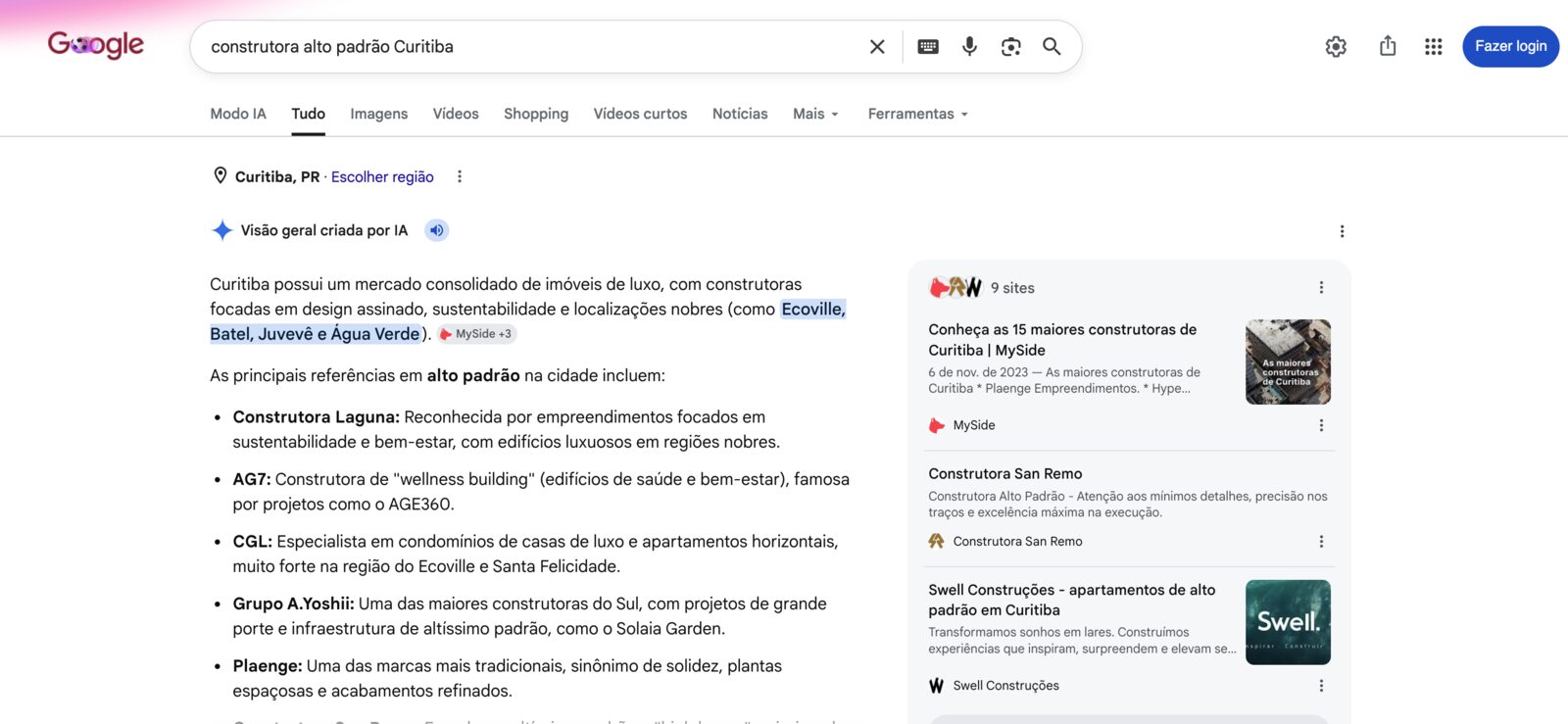Screen dimensions: 1568x724
Task: Click the Construtora Laguna: heading text
Action: pos(317,417)
